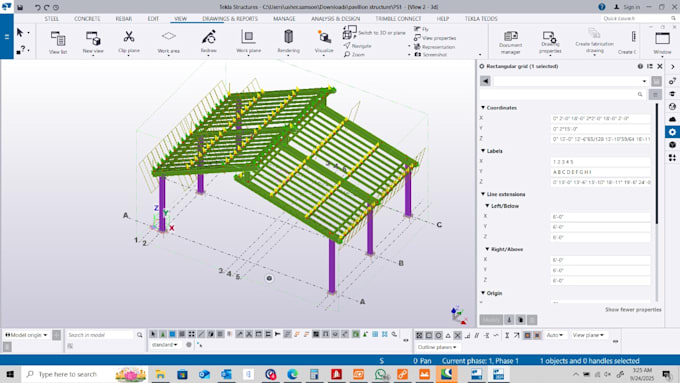The height and width of the screenshot is (383, 680).
Task: Undo the last action
Action: (x=37, y=7)
